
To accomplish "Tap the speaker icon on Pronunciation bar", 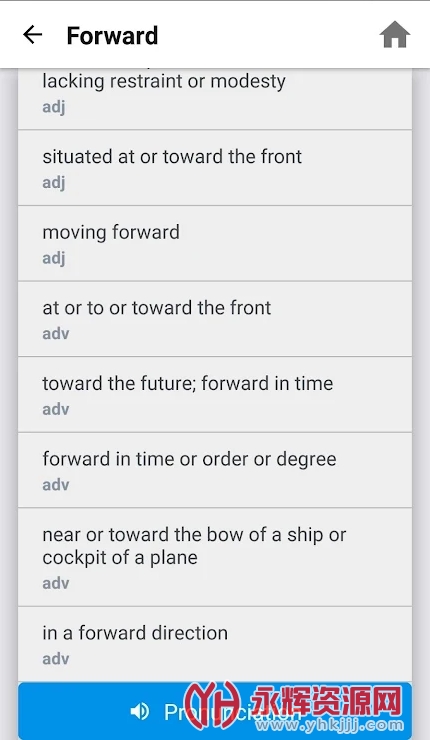I will pyautogui.click(x=140, y=711).
